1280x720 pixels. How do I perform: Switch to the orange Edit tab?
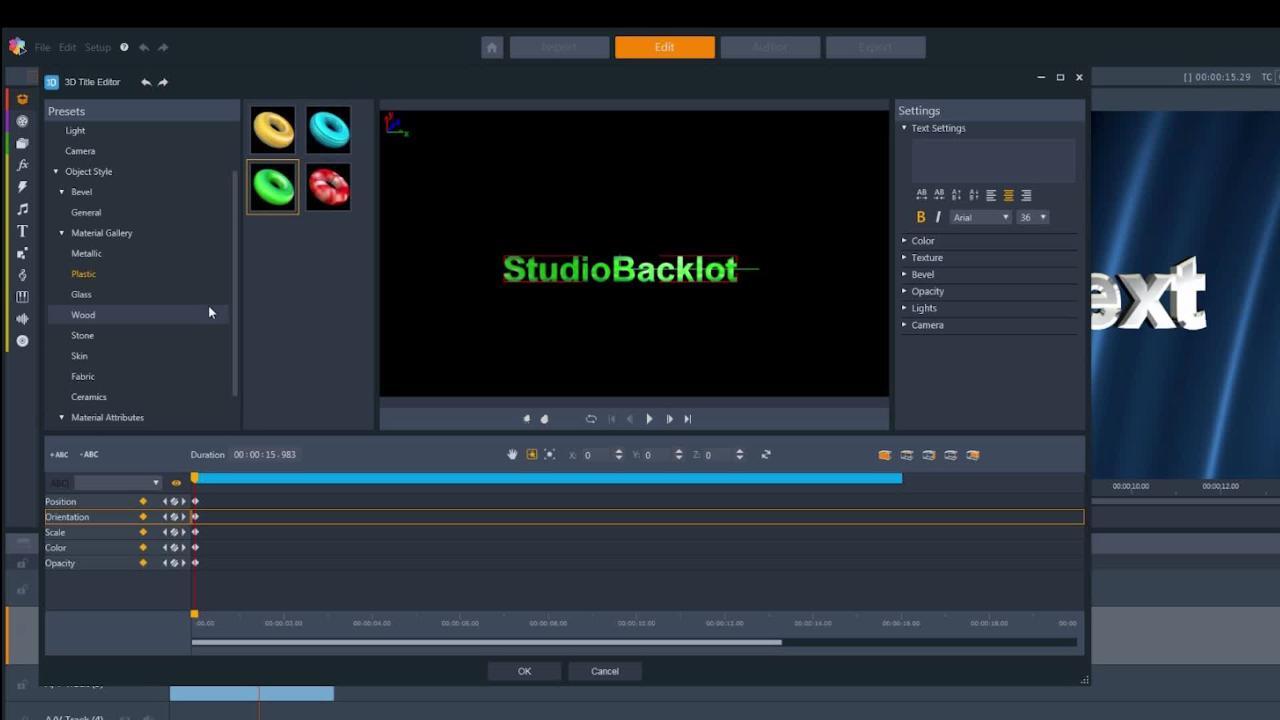point(665,47)
